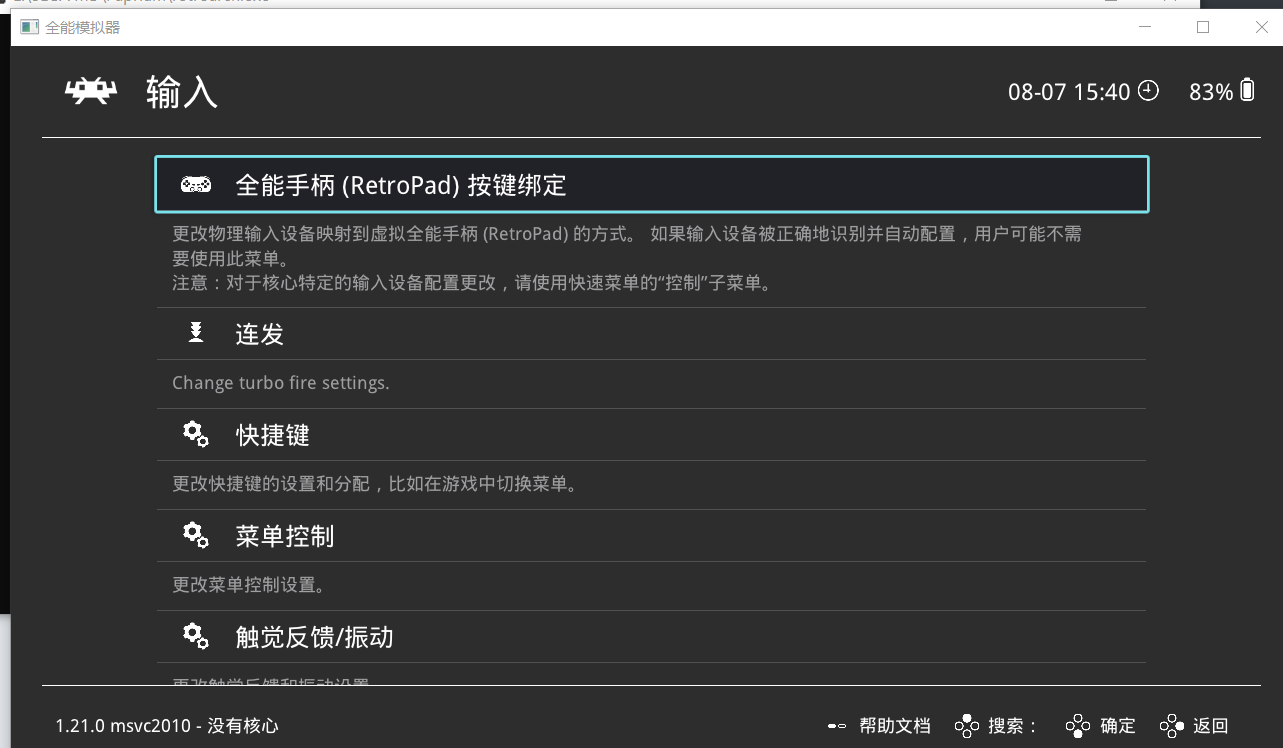Click the gamepad button icon beside 返回
The height and width of the screenshot is (748, 1283).
tap(1172, 726)
